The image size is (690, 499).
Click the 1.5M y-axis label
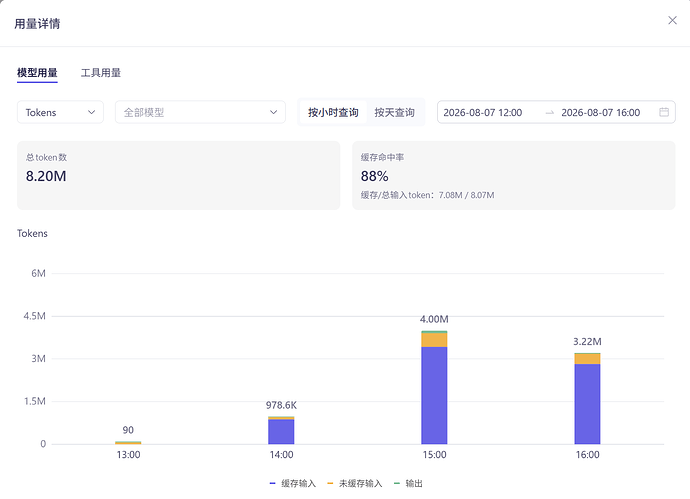click(x=34, y=401)
